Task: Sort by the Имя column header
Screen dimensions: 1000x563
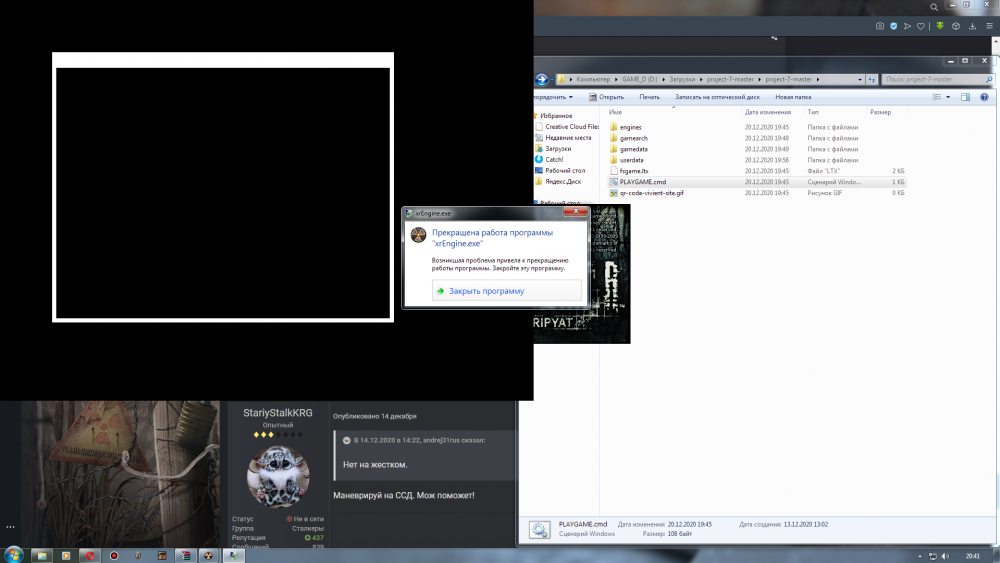Action: pos(615,112)
